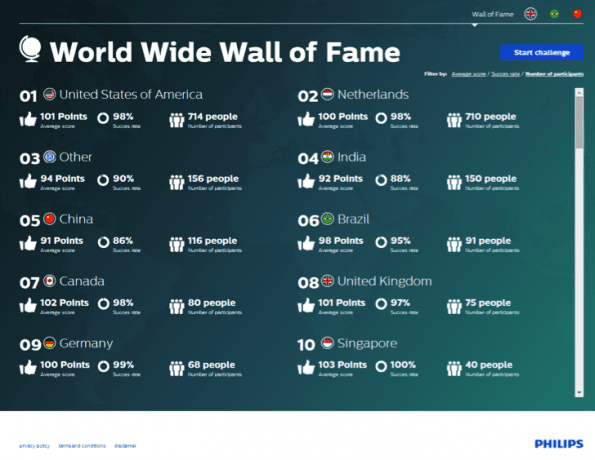Click the scrollbar up arrow
Image resolution: width=595 pixels, height=460 pixels.
coord(579,92)
